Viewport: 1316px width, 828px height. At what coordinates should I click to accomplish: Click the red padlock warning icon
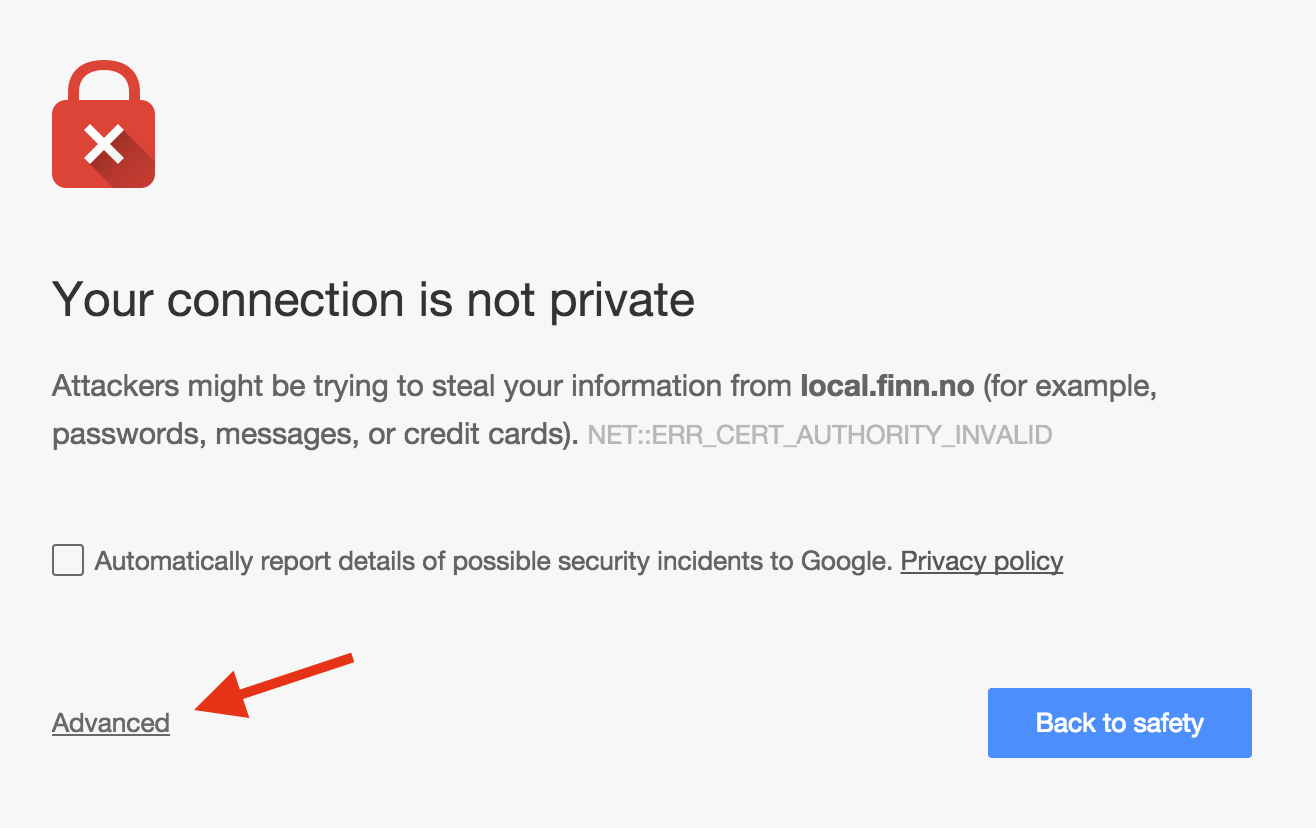(x=103, y=124)
